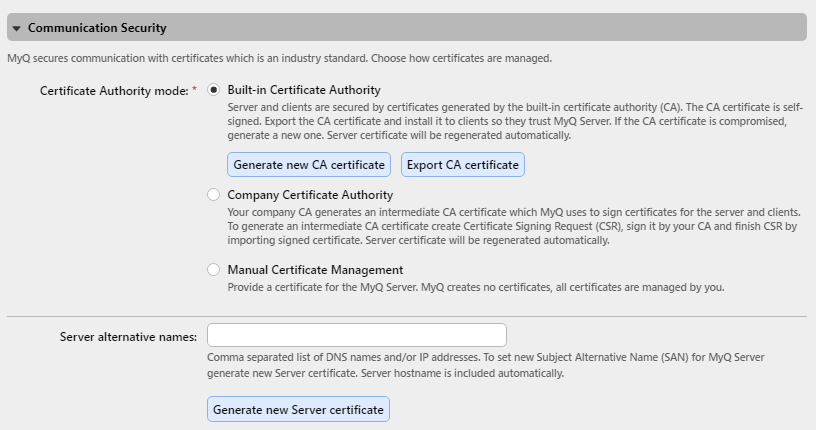Click Generate new CA certificate button

(309, 165)
